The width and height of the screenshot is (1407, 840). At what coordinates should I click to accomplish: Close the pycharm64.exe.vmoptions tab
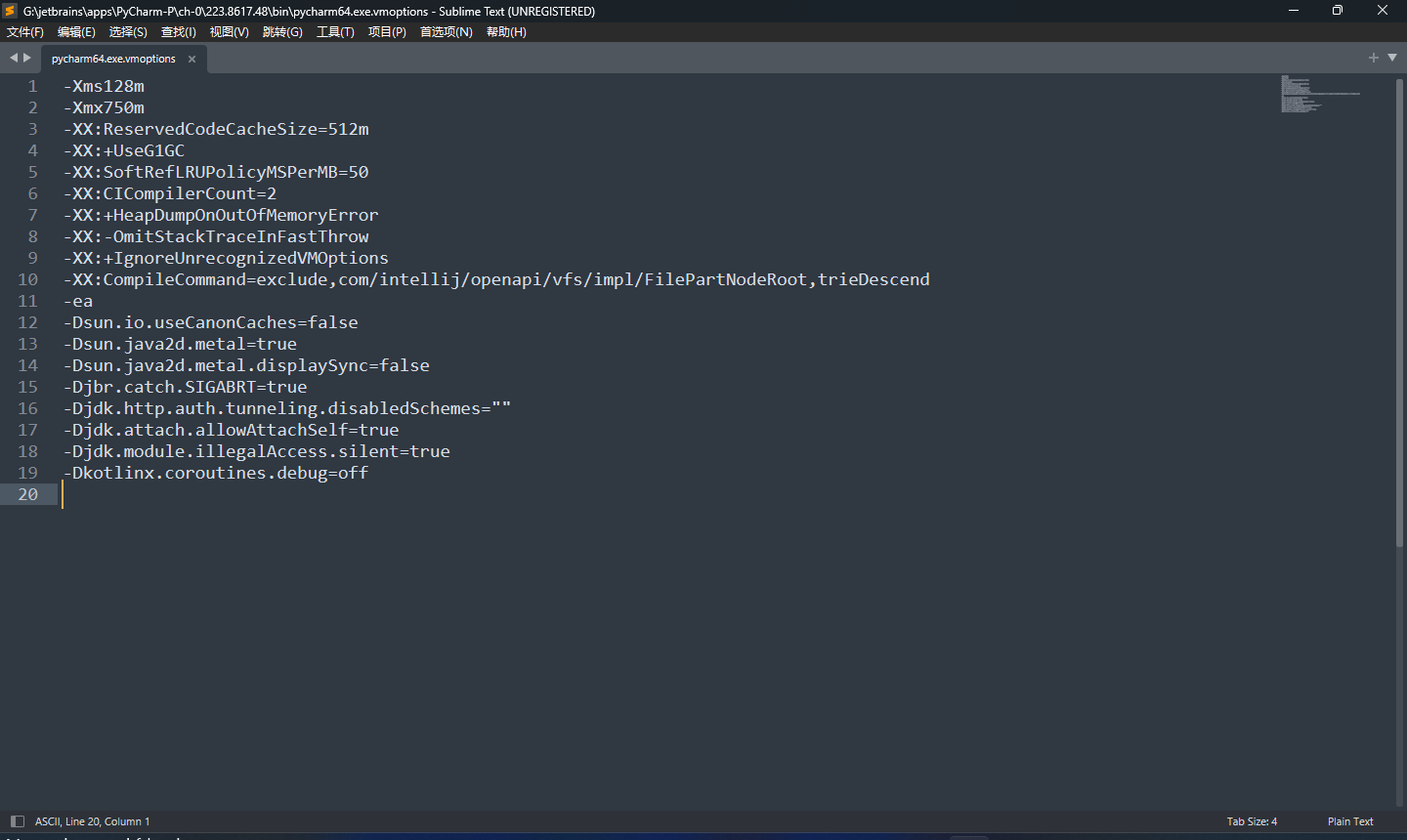point(192,59)
